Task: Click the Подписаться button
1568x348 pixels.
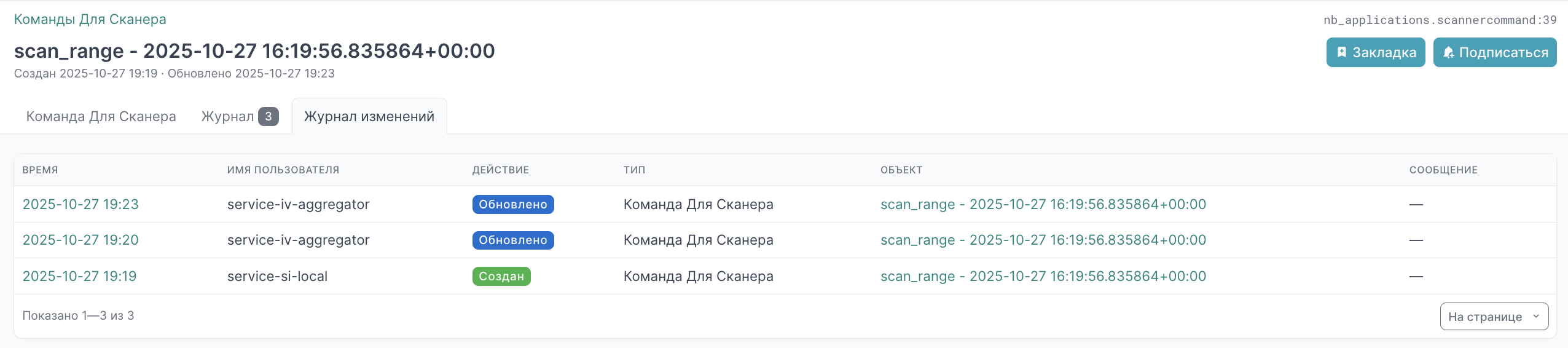Action: coord(1494,52)
